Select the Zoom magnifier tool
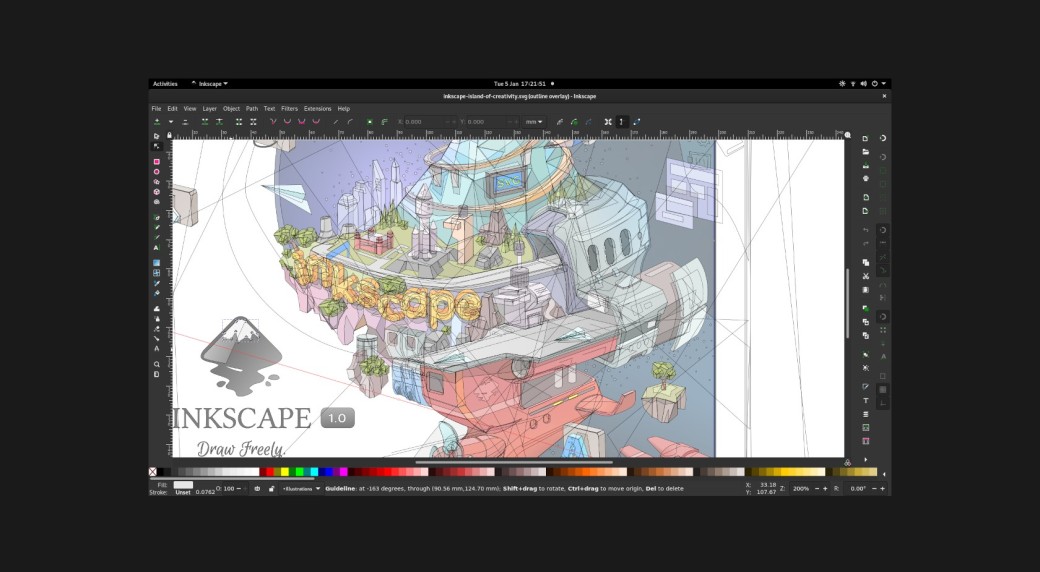Viewport: 1040px width, 572px height. click(x=157, y=364)
